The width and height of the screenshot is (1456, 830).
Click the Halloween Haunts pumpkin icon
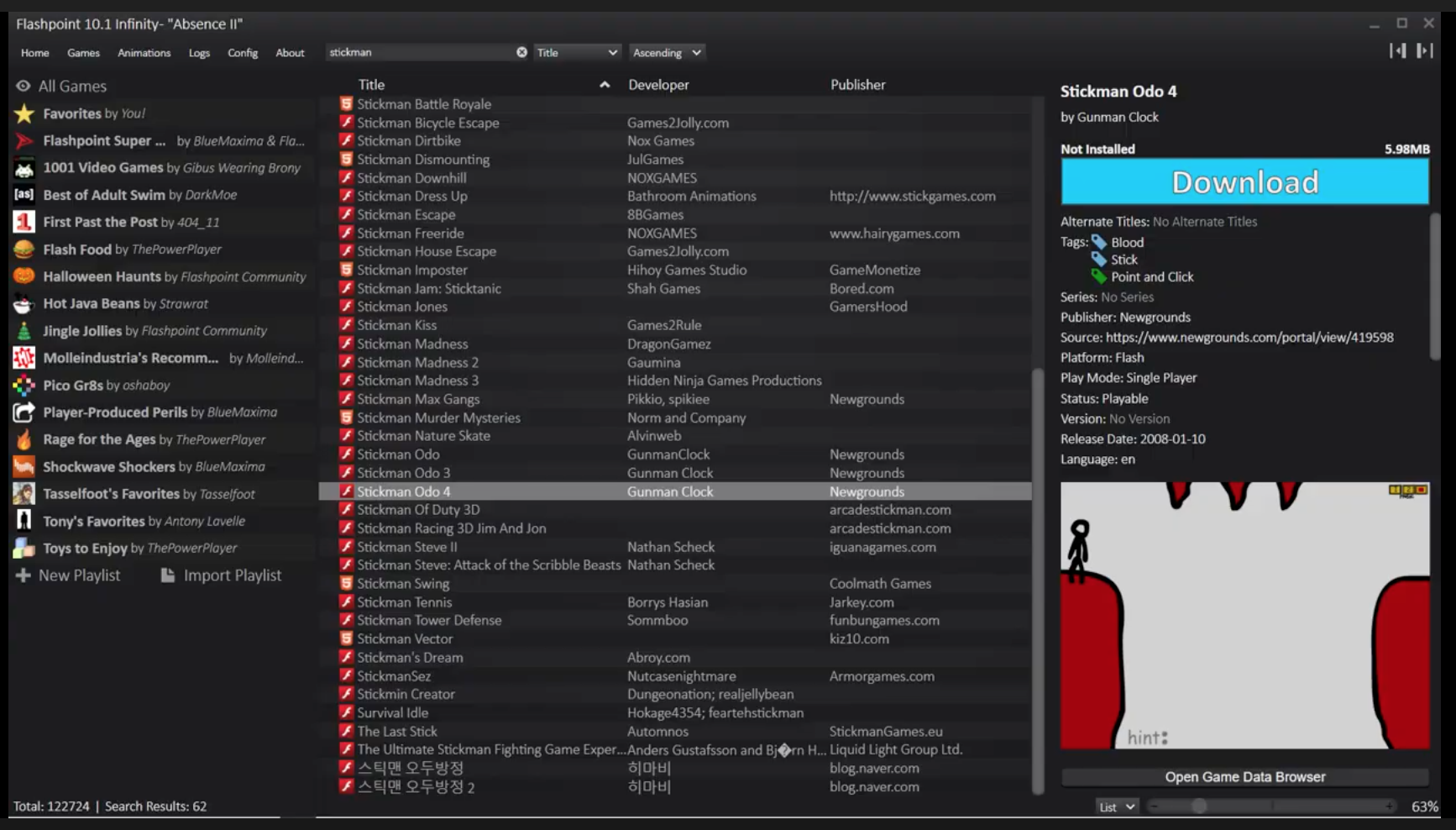[24, 276]
